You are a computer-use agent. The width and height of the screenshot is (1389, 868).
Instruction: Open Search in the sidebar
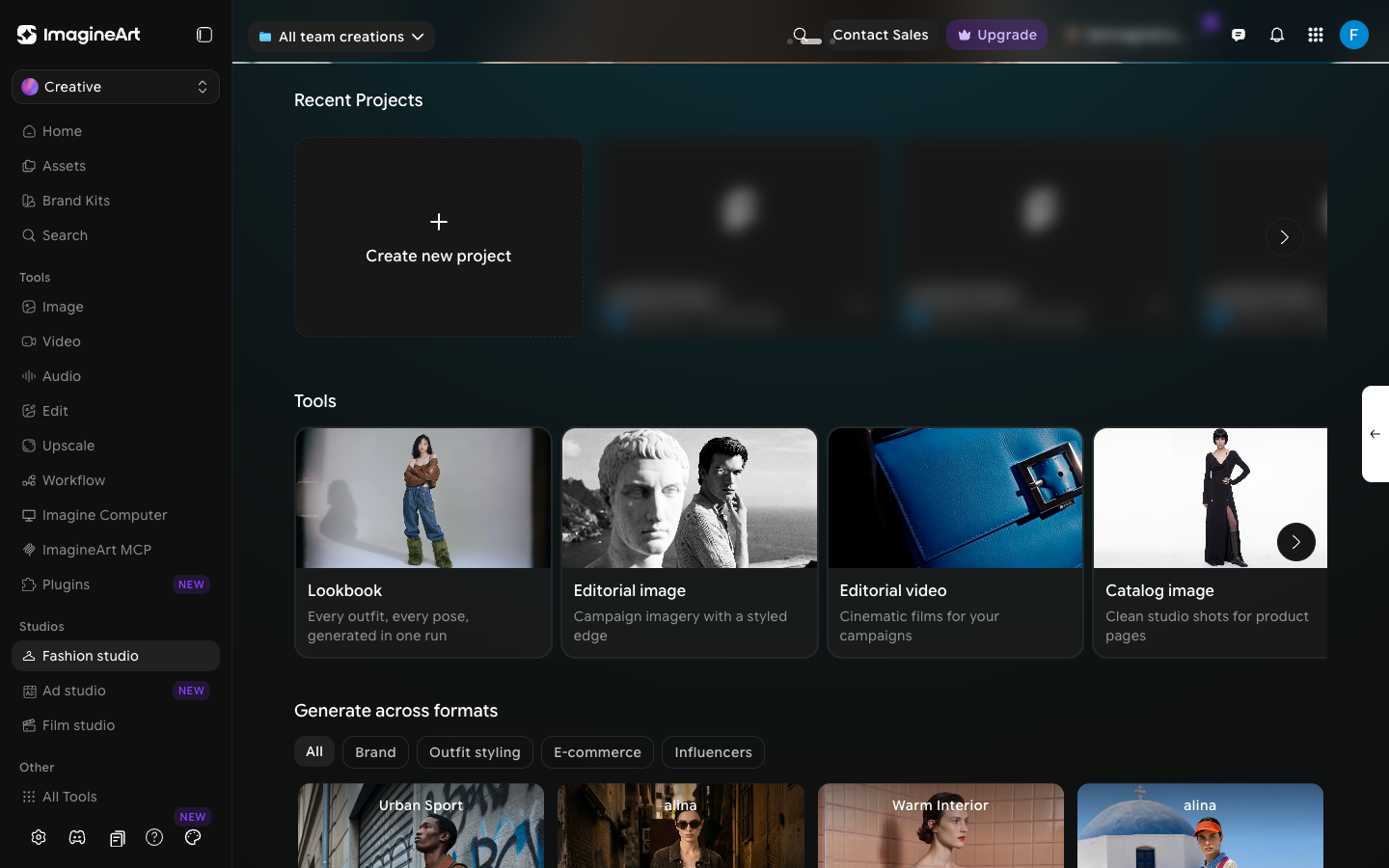(x=116, y=235)
